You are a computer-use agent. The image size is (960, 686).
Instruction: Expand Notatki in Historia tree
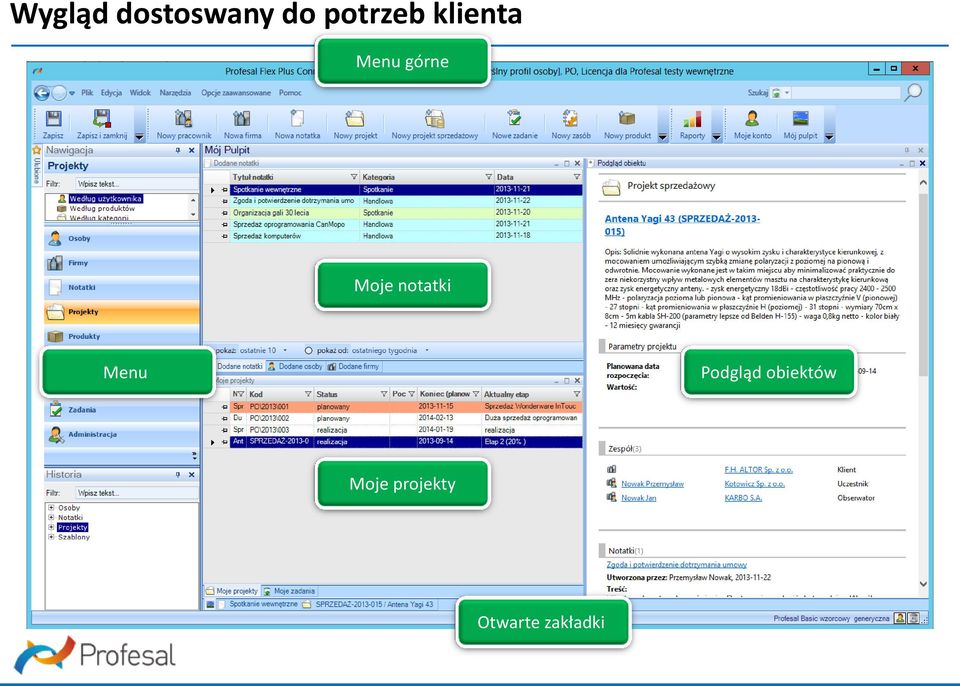pyautogui.click(x=51, y=518)
